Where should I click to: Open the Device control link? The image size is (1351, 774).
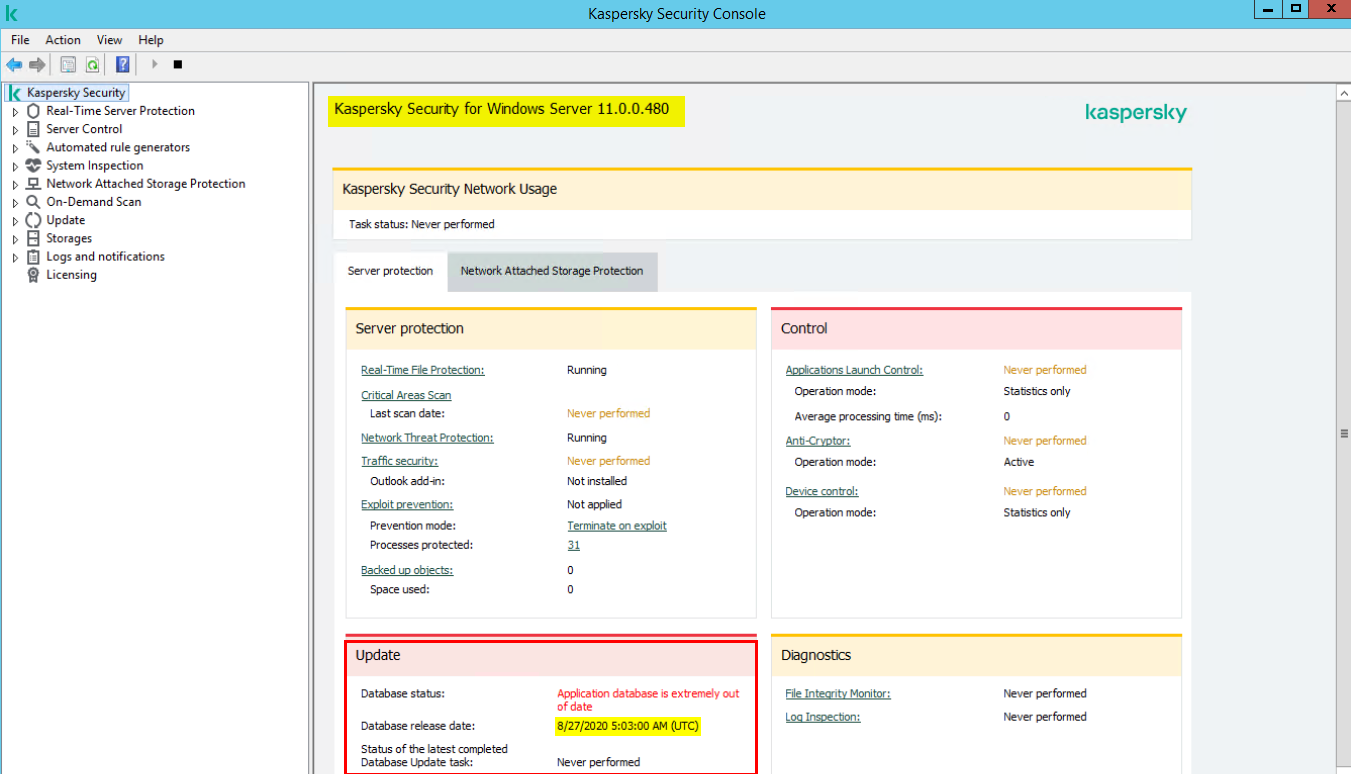822,492
